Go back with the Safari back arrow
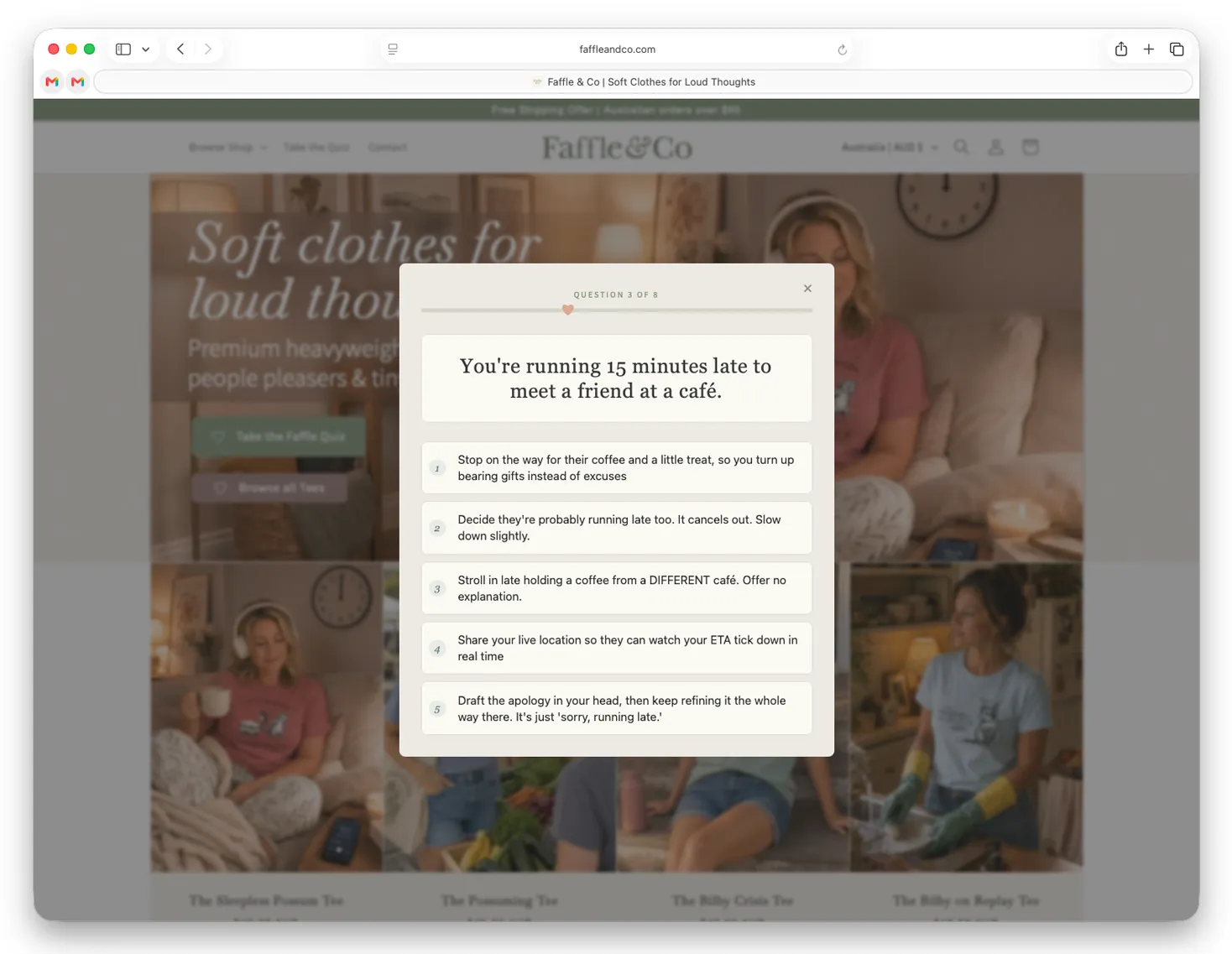 [x=180, y=50]
